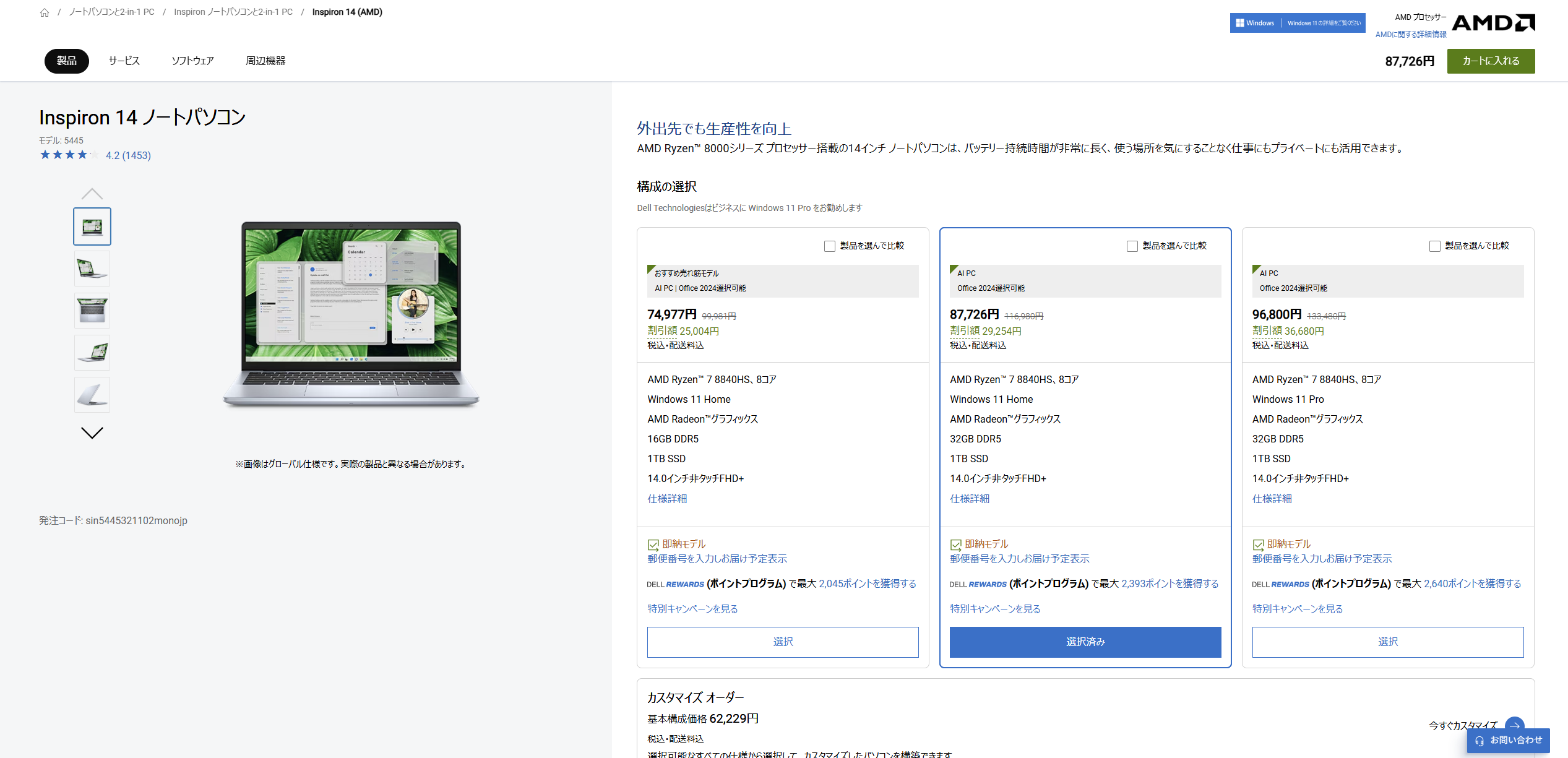The height and width of the screenshot is (758, 1568).
Task: Click 基本構成価格 62,229円 text
Action: click(x=703, y=718)
